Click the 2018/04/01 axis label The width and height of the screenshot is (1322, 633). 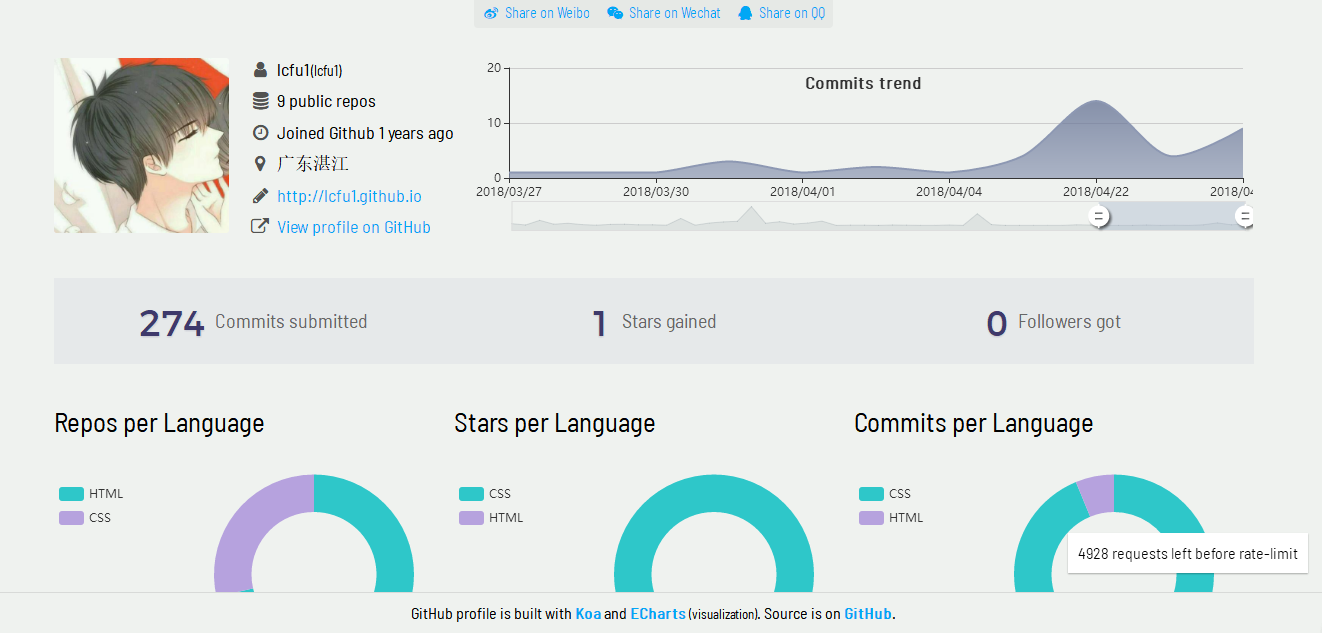tap(803, 191)
